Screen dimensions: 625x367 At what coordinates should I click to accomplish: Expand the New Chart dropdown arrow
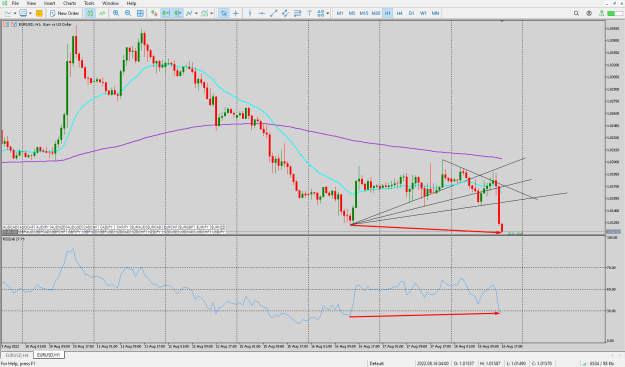point(15,13)
